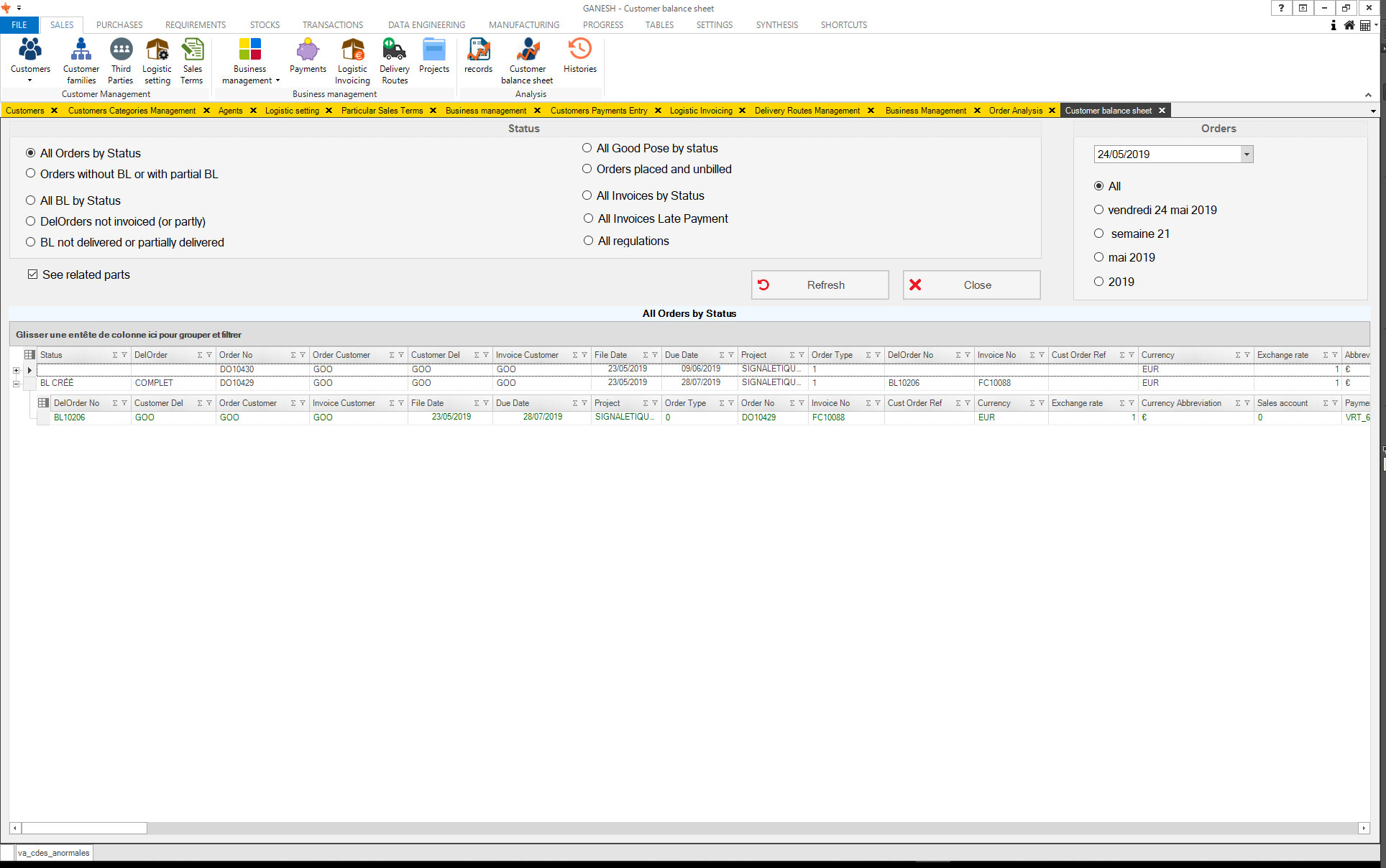Viewport: 1386px width, 868px height.
Task: Expand the DO10430 order row
Action: [x=16, y=370]
